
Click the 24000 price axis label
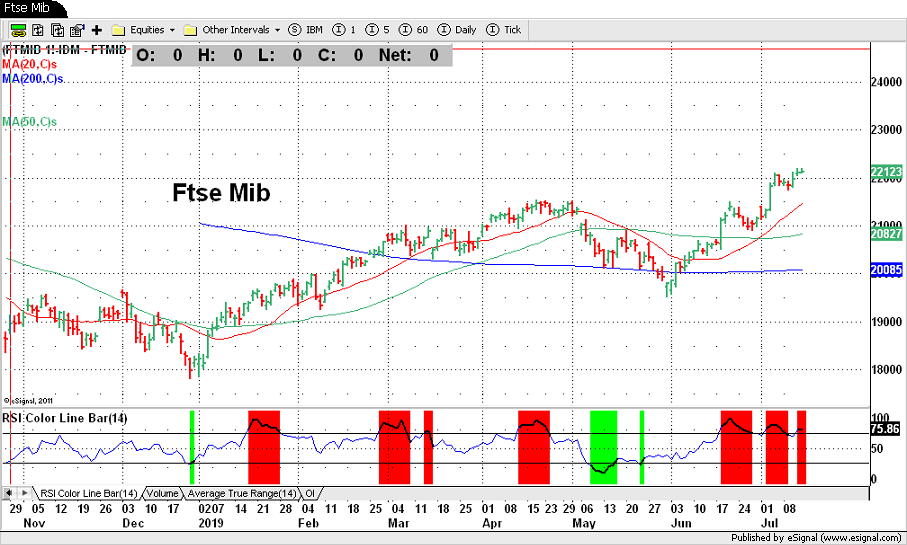click(x=886, y=82)
